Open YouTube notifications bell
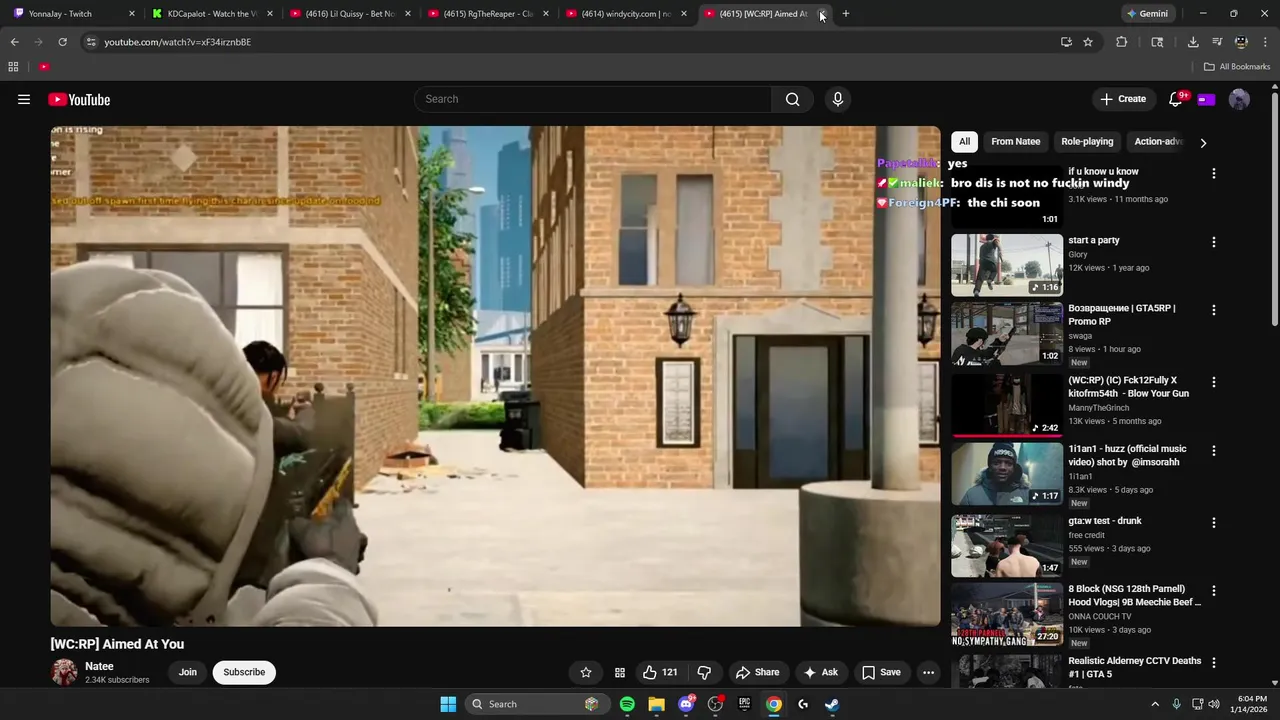Viewport: 1280px width, 720px height. [1176, 99]
